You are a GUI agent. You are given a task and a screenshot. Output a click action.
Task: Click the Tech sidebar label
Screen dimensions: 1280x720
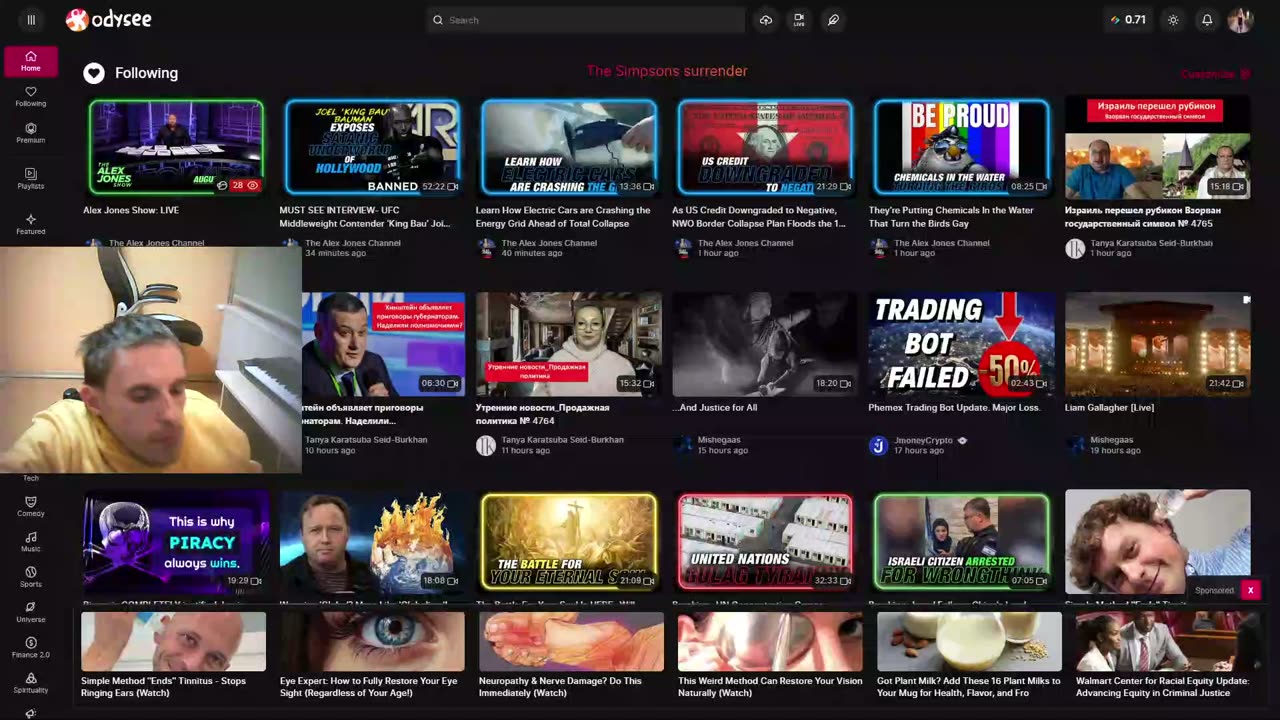point(31,478)
